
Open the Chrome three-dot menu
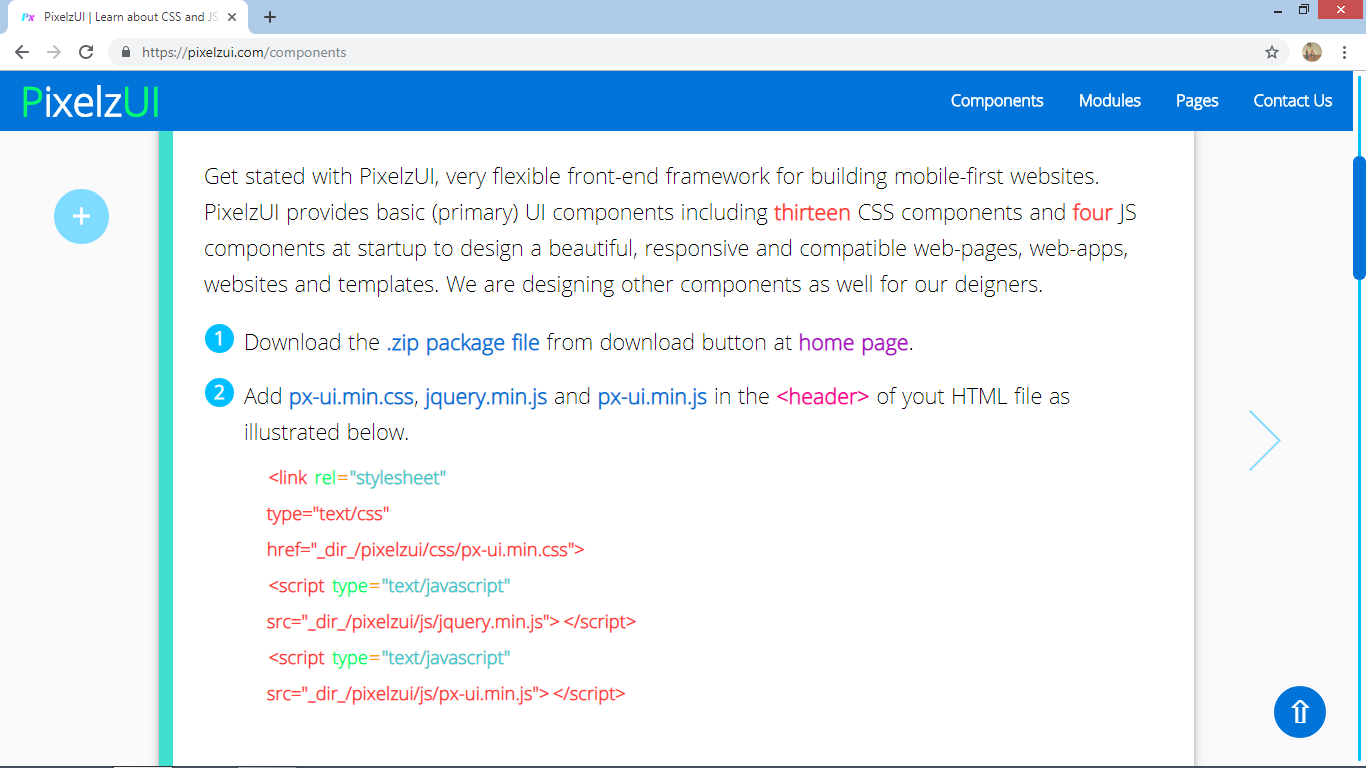coord(1344,52)
